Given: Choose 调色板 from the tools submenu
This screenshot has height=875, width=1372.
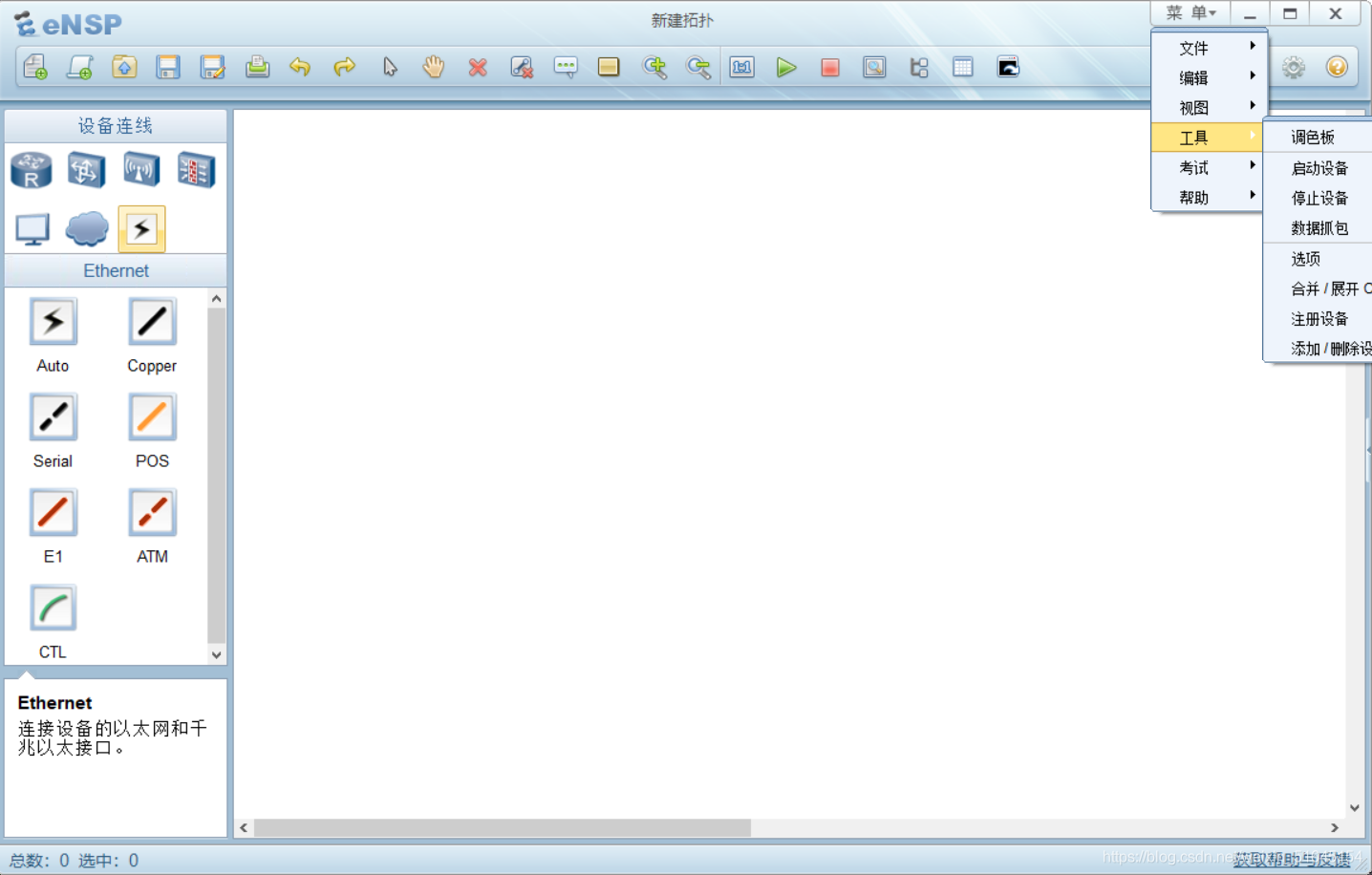Looking at the screenshot, I should [1318, 138].
